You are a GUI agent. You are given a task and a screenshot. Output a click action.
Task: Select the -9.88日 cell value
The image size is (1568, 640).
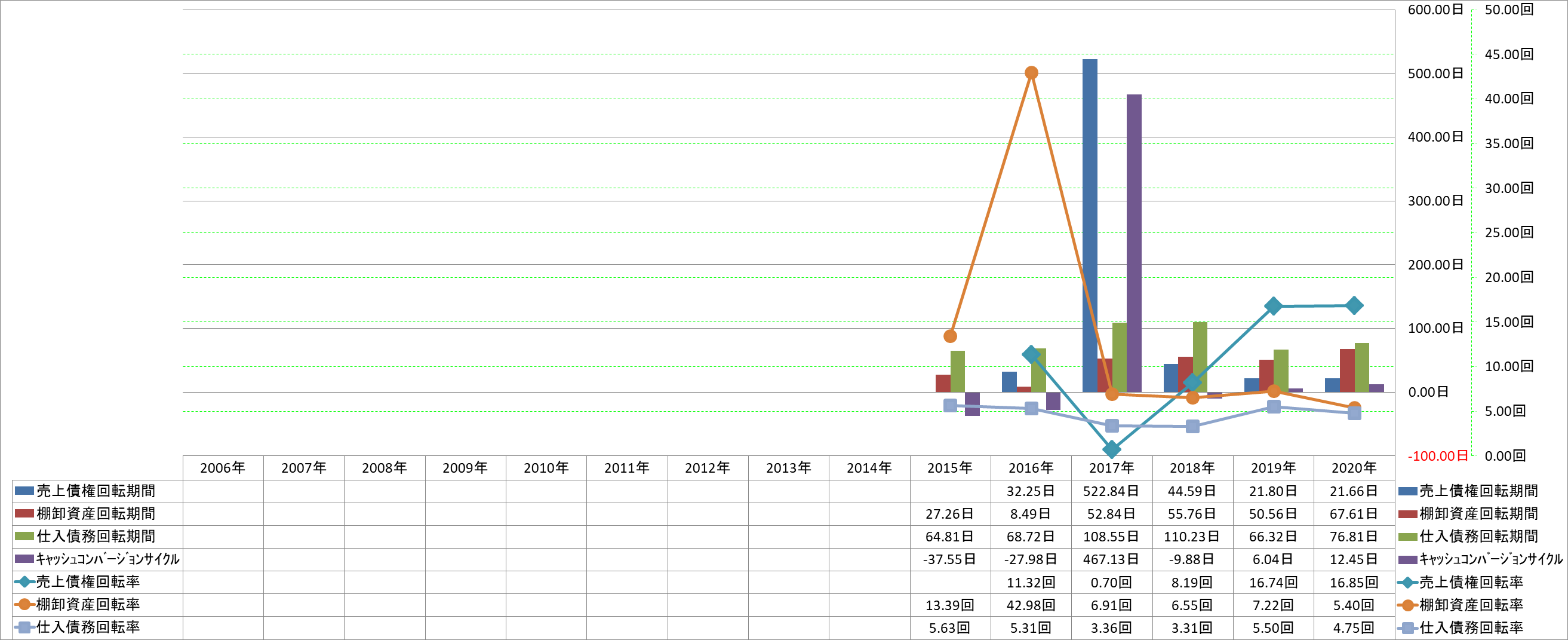1192,559
